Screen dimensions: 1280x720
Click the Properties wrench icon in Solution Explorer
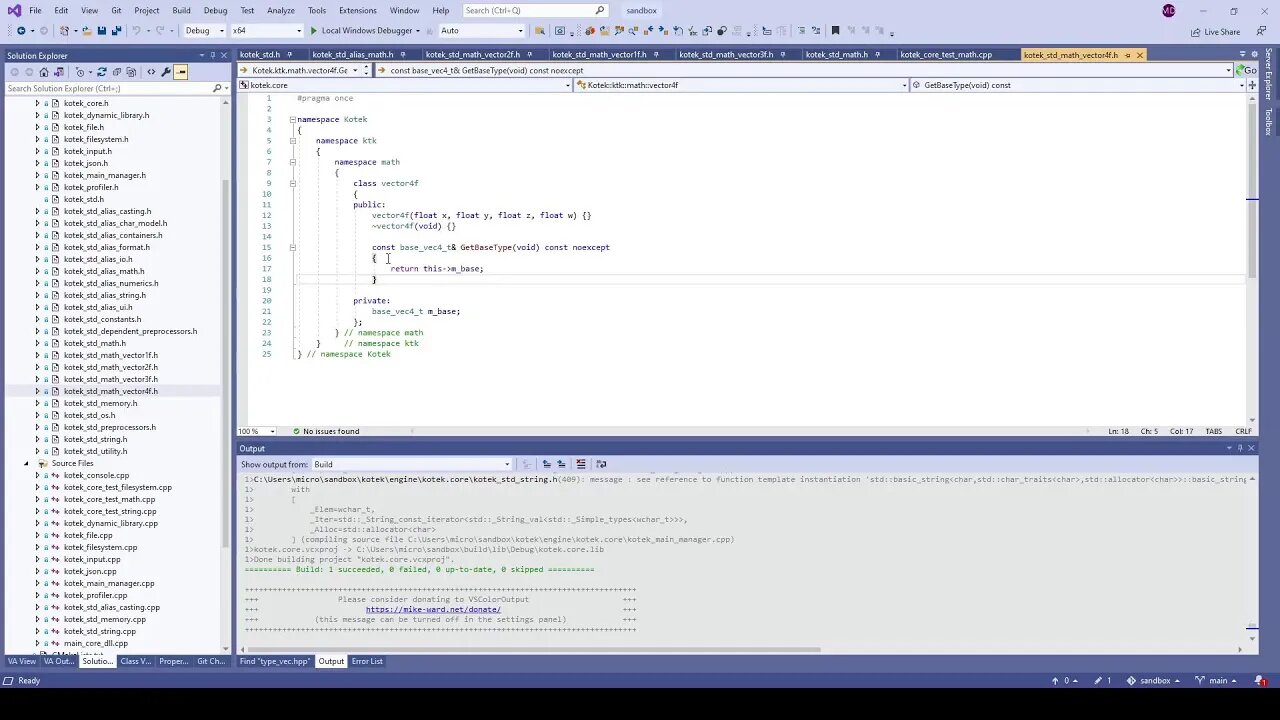166,72
